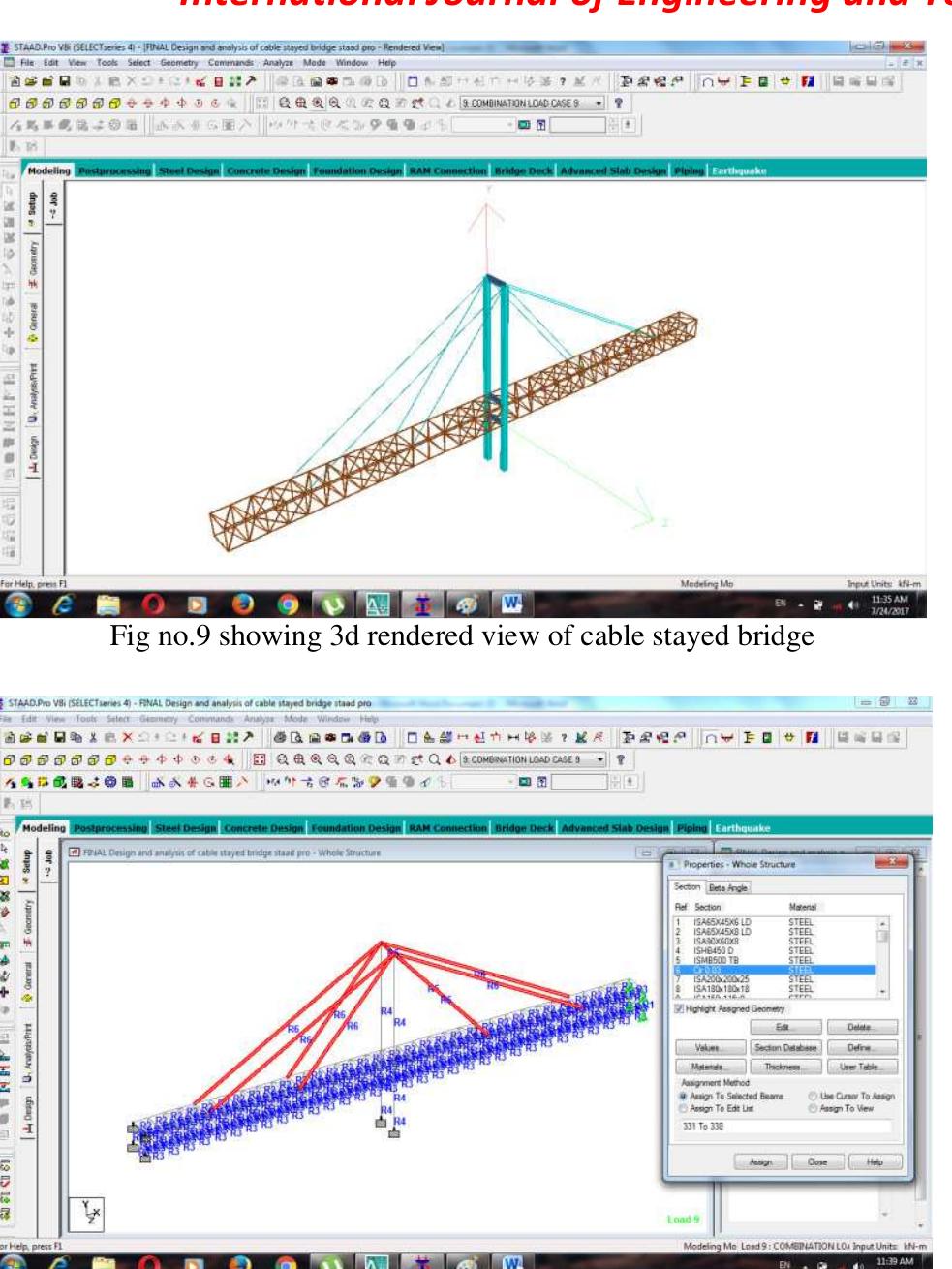The height and width of the screenshot is (1269, 952).
Task: Click Thickness button in Properties dialog
Action: 785,1067
